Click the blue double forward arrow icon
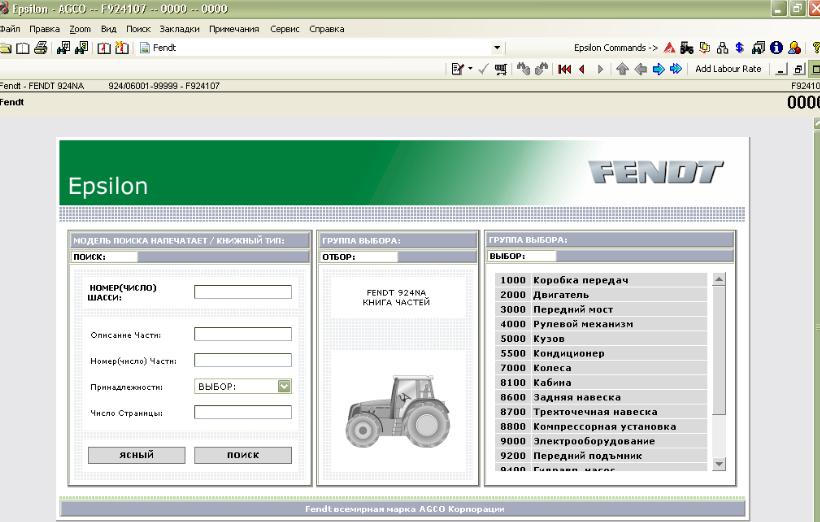Screen dimensions: 820x522 click(676, 69)
